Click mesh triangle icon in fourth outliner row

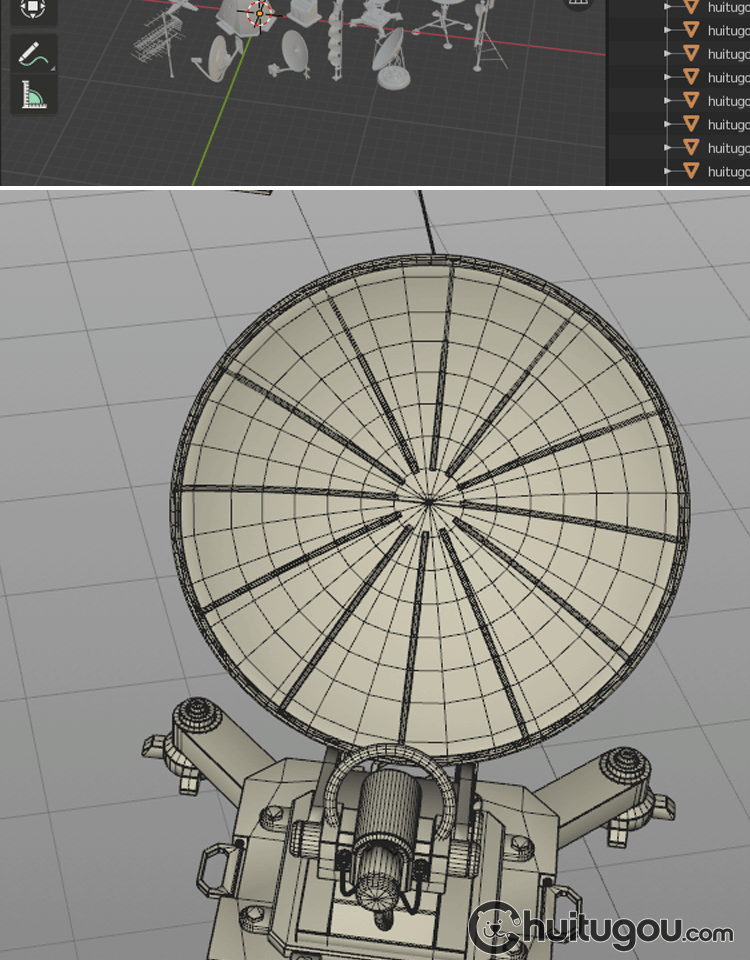pyautogui.click(x=690, y=77)
